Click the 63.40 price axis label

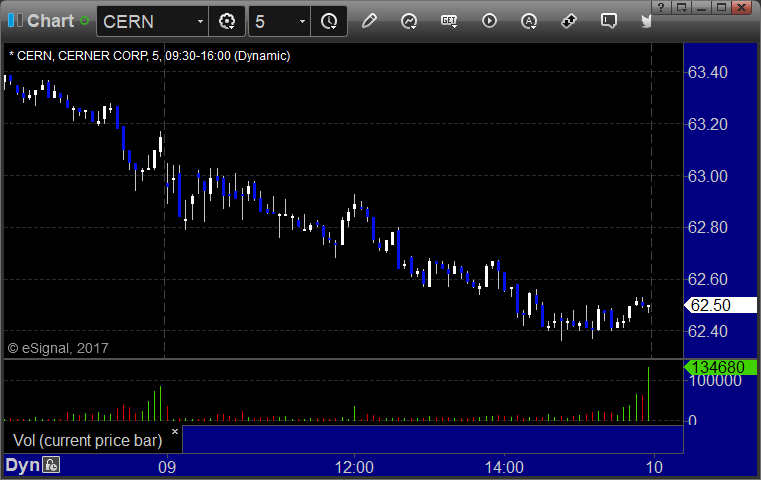[x=708, y=73]
